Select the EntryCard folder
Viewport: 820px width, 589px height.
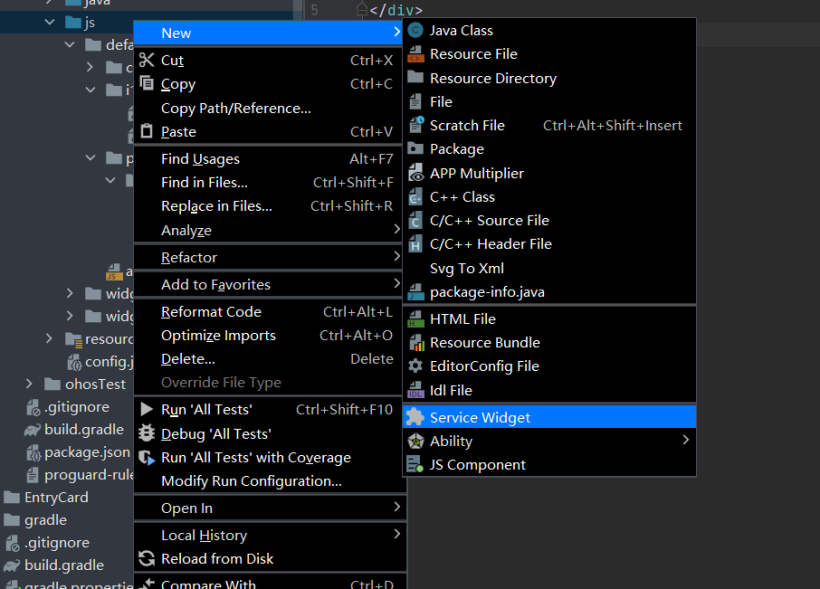coord(56,498)
